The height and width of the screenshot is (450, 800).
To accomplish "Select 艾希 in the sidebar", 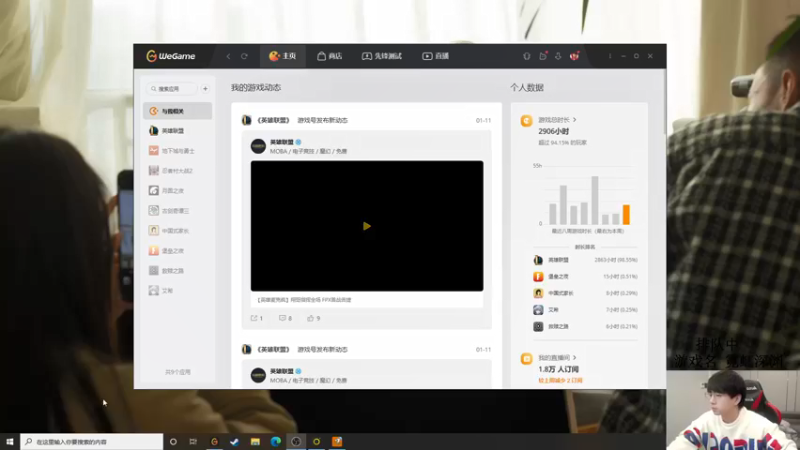I will click(178, 290).
